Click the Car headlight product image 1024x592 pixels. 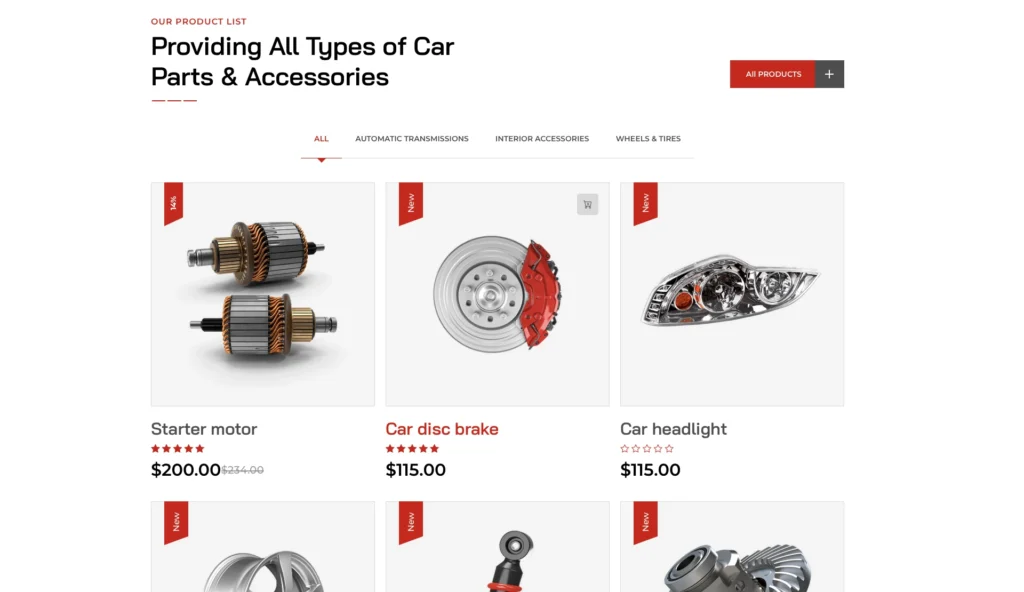pos(732,294)
